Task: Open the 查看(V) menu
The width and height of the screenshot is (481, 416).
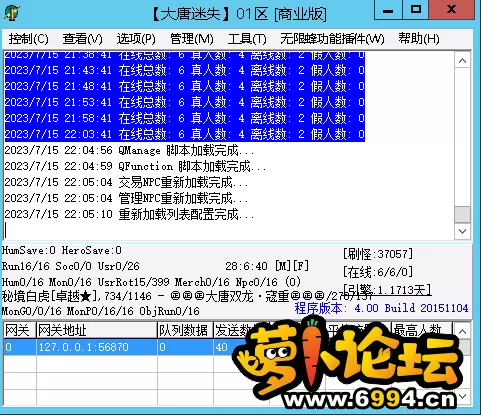Action: click(82, 39)
